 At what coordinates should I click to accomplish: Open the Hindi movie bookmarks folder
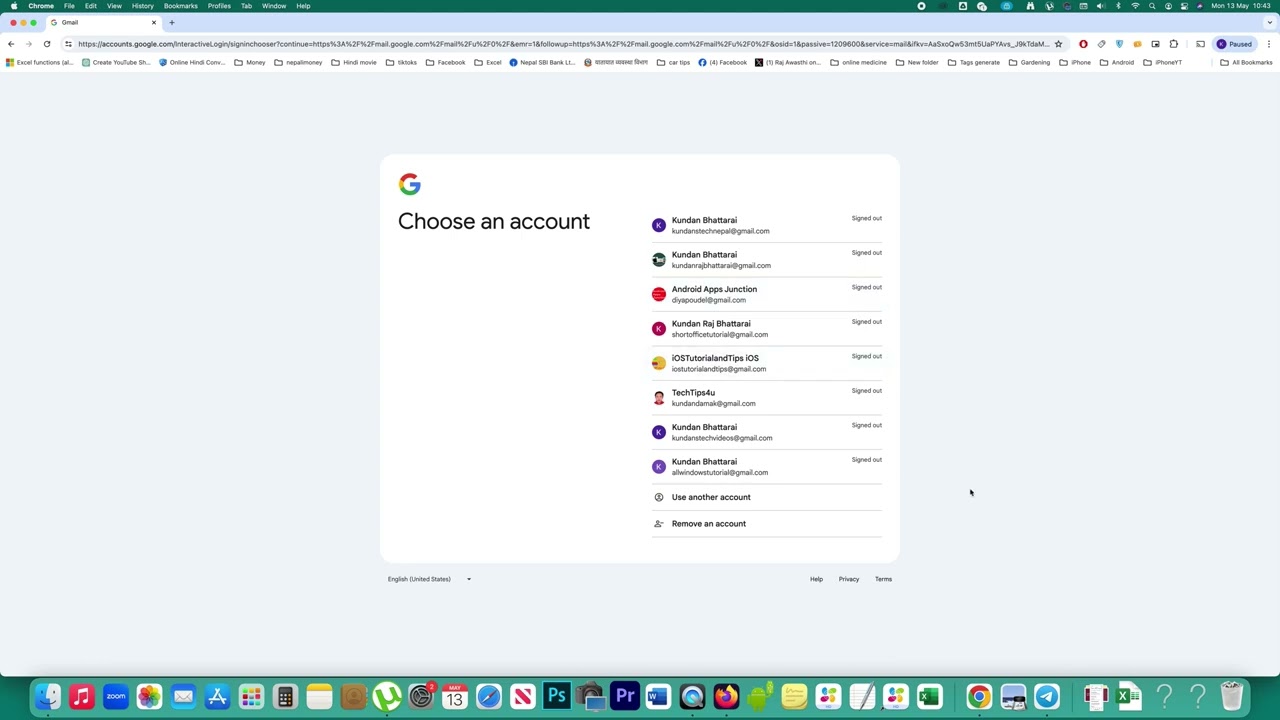[354, 62]
